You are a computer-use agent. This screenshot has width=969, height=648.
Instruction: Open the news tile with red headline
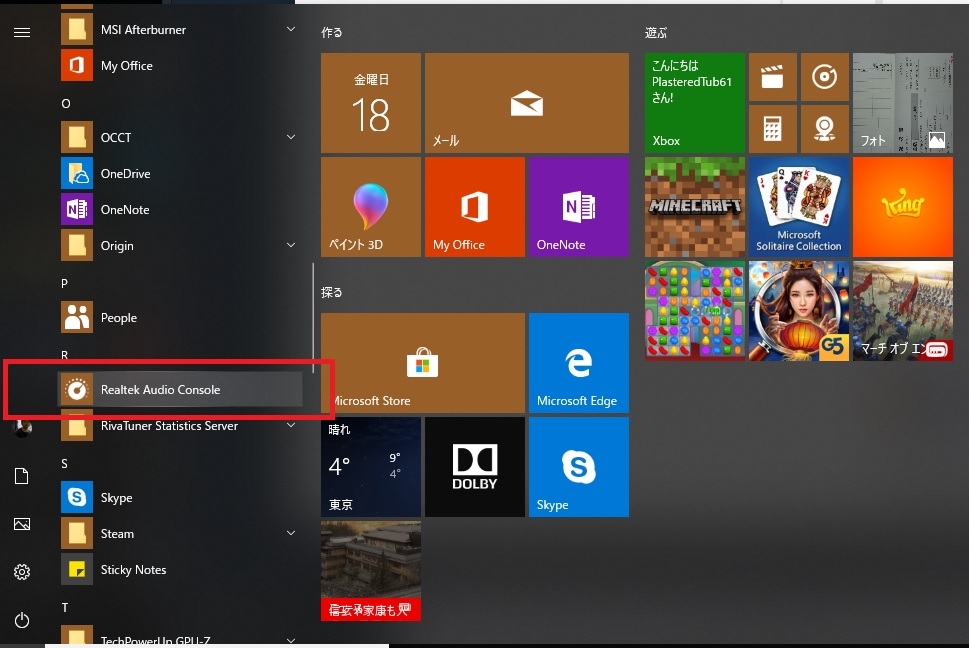point(371,571)
